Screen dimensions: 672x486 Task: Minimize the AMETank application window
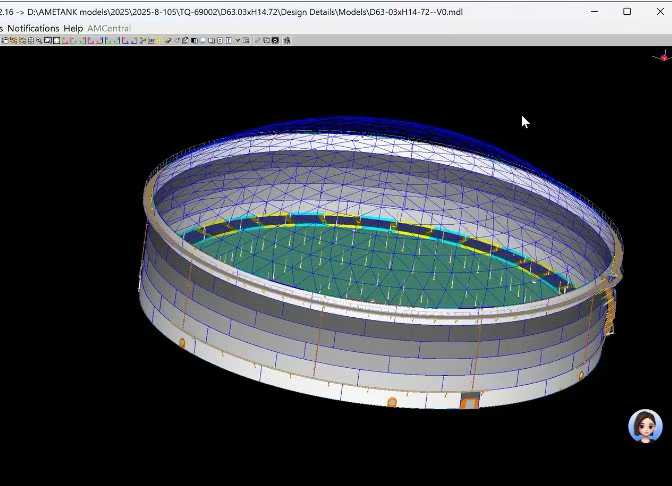[x=595, y=11]
